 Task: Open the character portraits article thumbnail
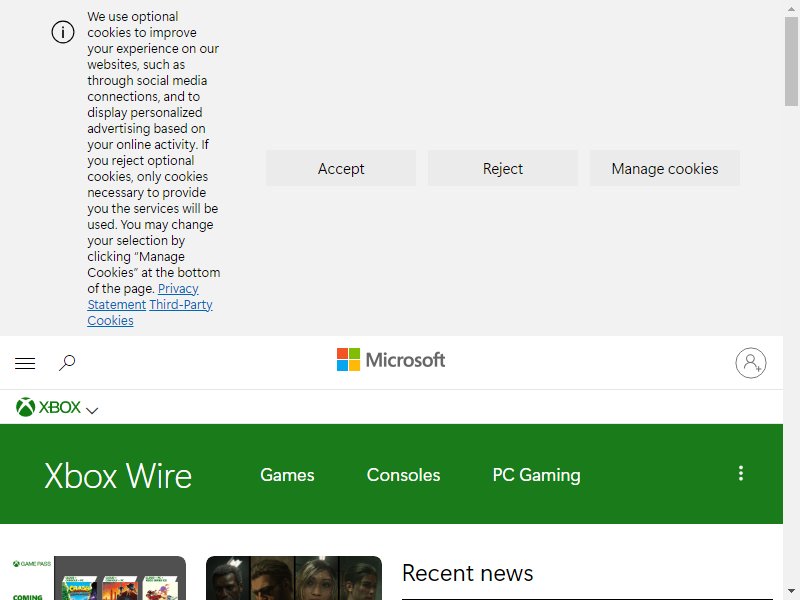[294, 578]
